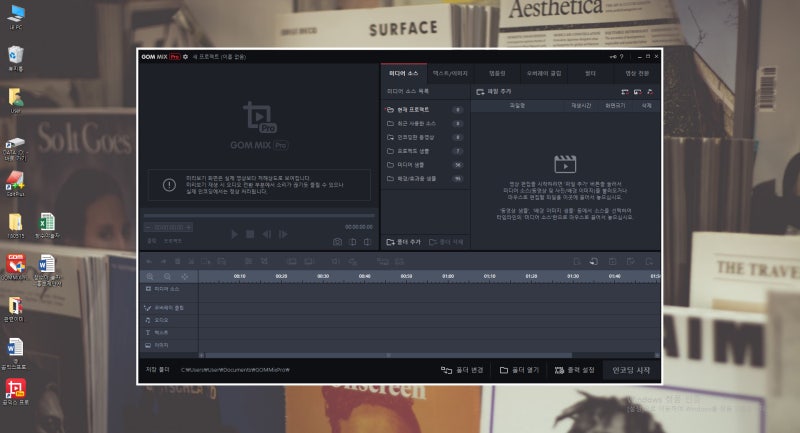Select the 오디오 timeline track
800x433 pixels.
[169, 320]
